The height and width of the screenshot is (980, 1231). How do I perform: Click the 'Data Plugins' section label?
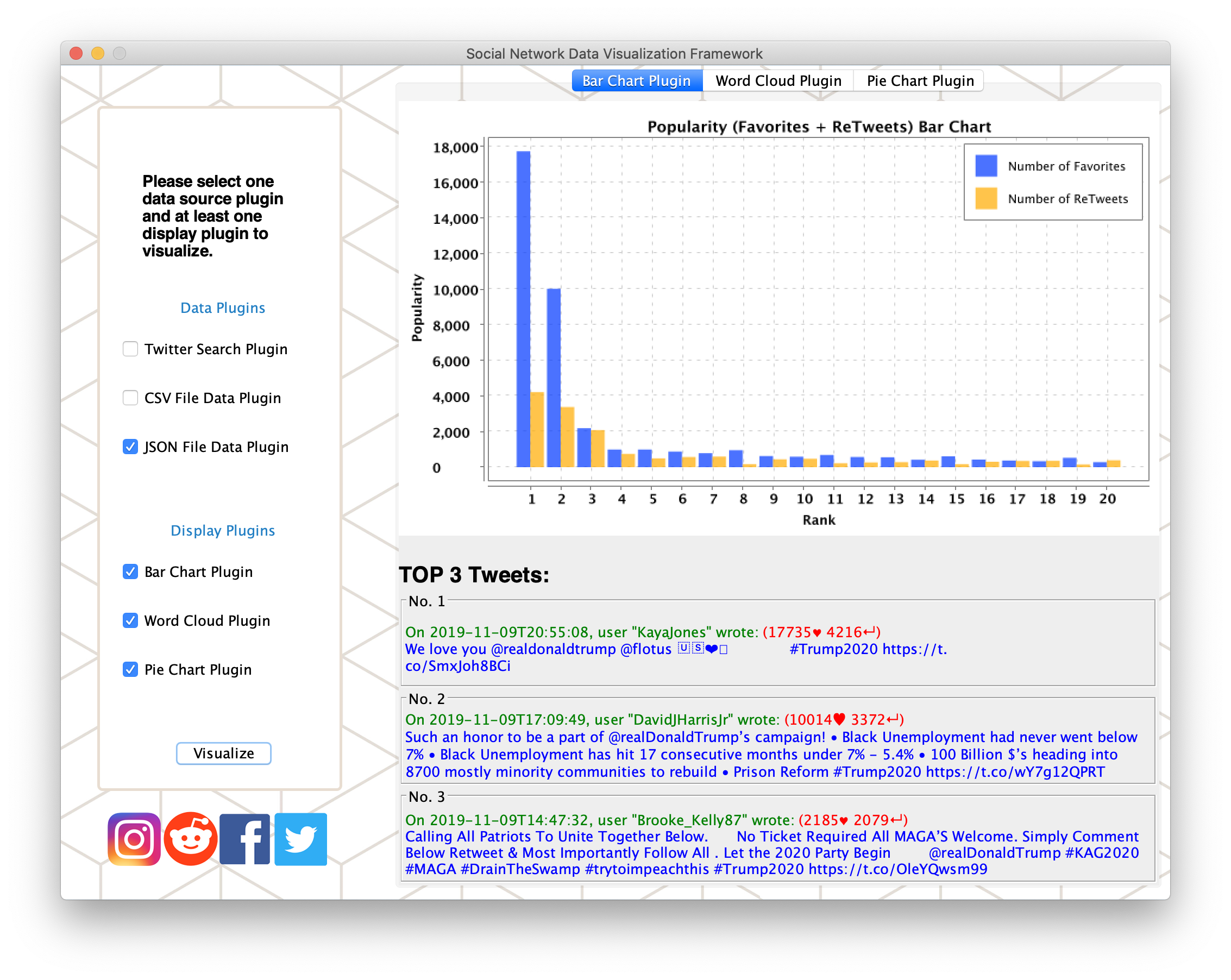pyautogui.click(x=223, y=308)
